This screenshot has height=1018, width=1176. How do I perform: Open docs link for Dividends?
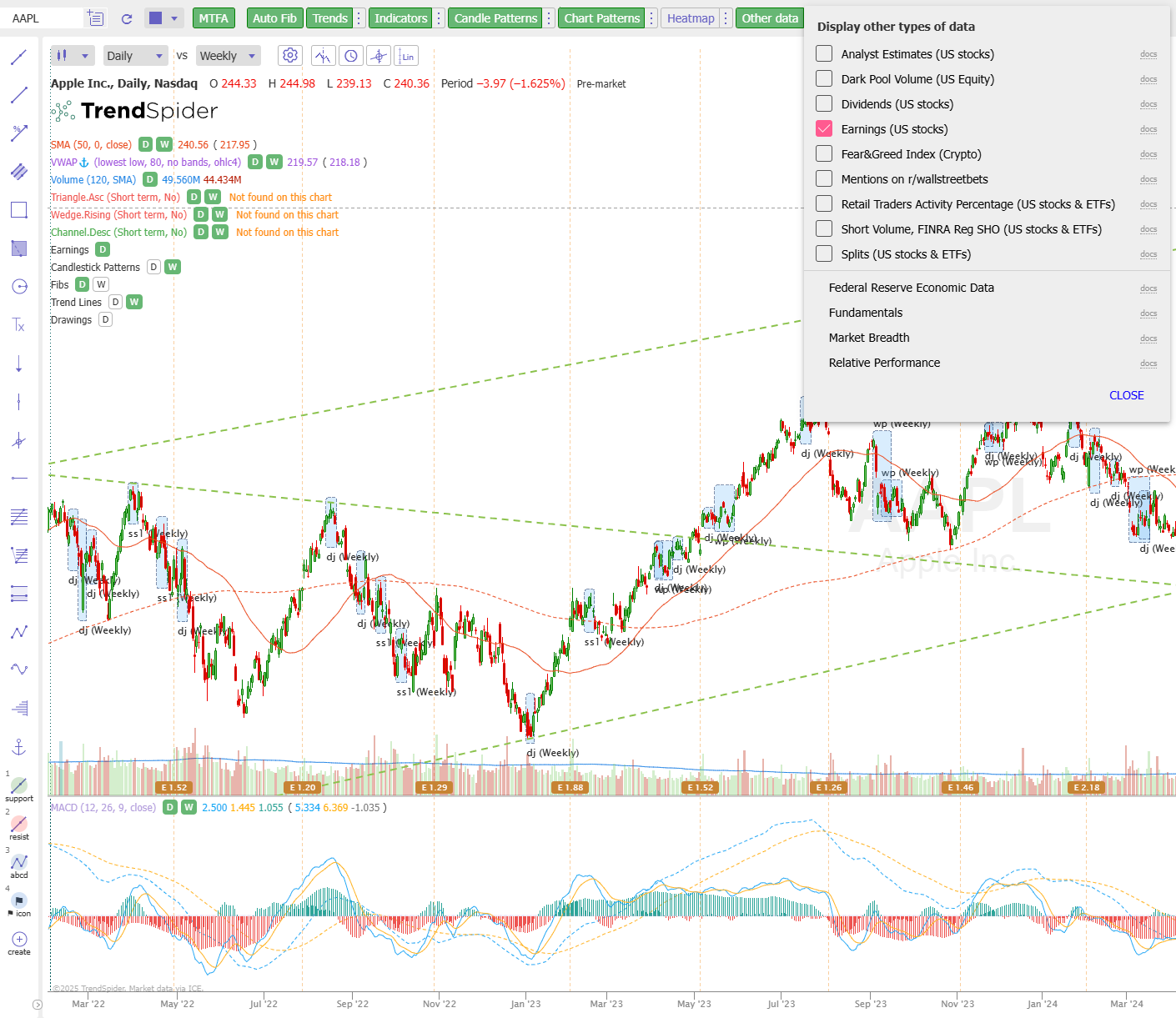coord(1148,104)
